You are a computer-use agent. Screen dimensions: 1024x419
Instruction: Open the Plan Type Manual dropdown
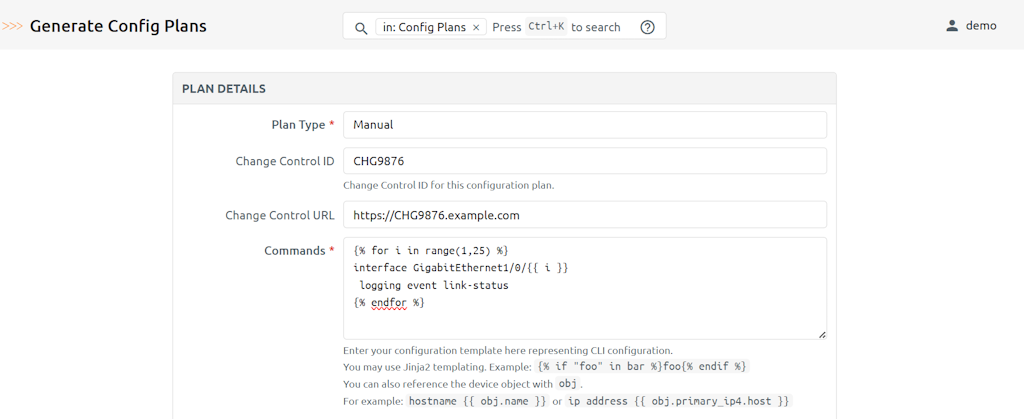[584, 125]
